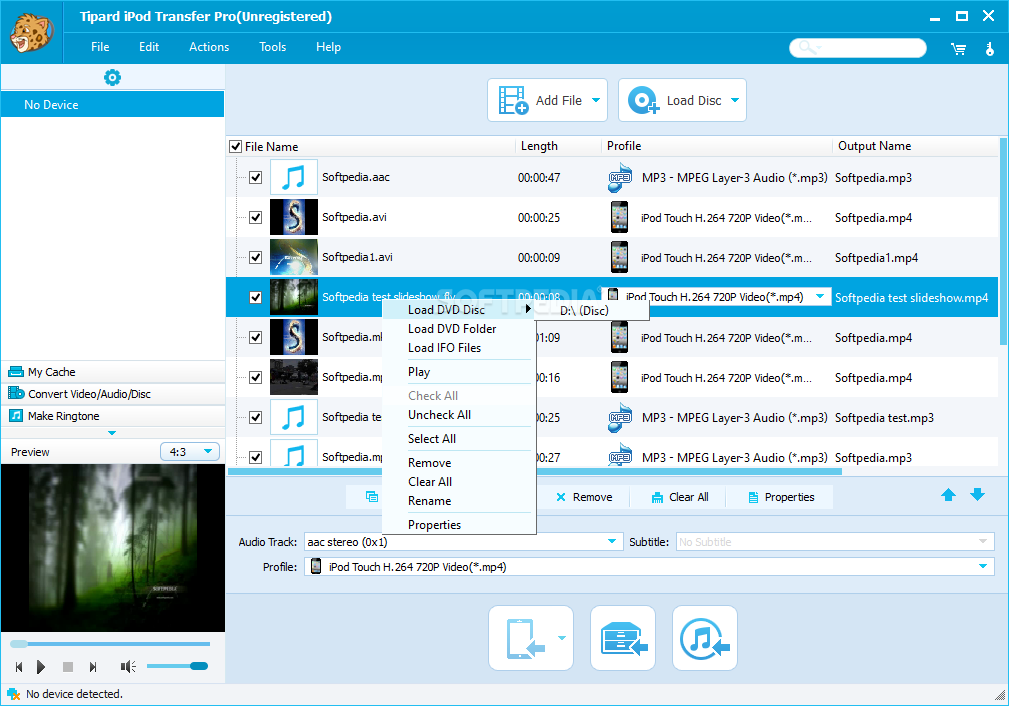Open the Audio Track dropdown

[x=463, y=542]
